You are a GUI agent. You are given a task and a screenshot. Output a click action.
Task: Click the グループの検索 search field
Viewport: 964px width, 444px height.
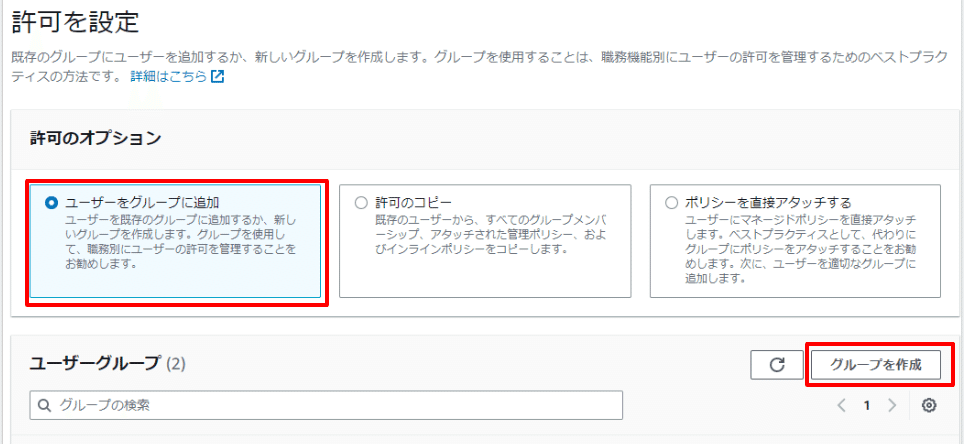[326, 405]
